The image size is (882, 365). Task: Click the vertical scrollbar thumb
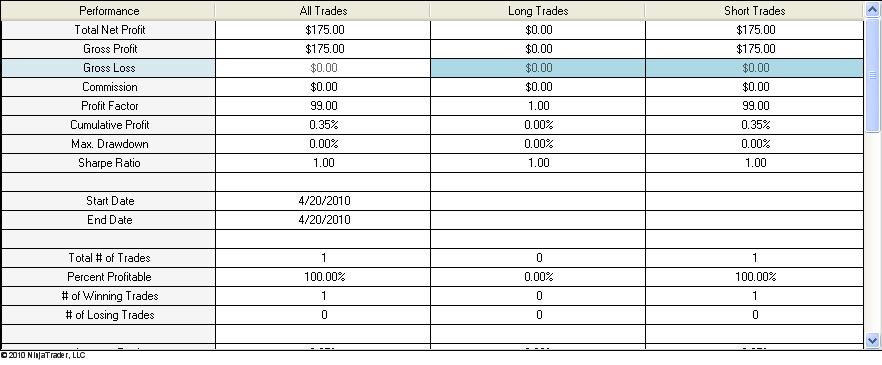[x=872, y=75]
